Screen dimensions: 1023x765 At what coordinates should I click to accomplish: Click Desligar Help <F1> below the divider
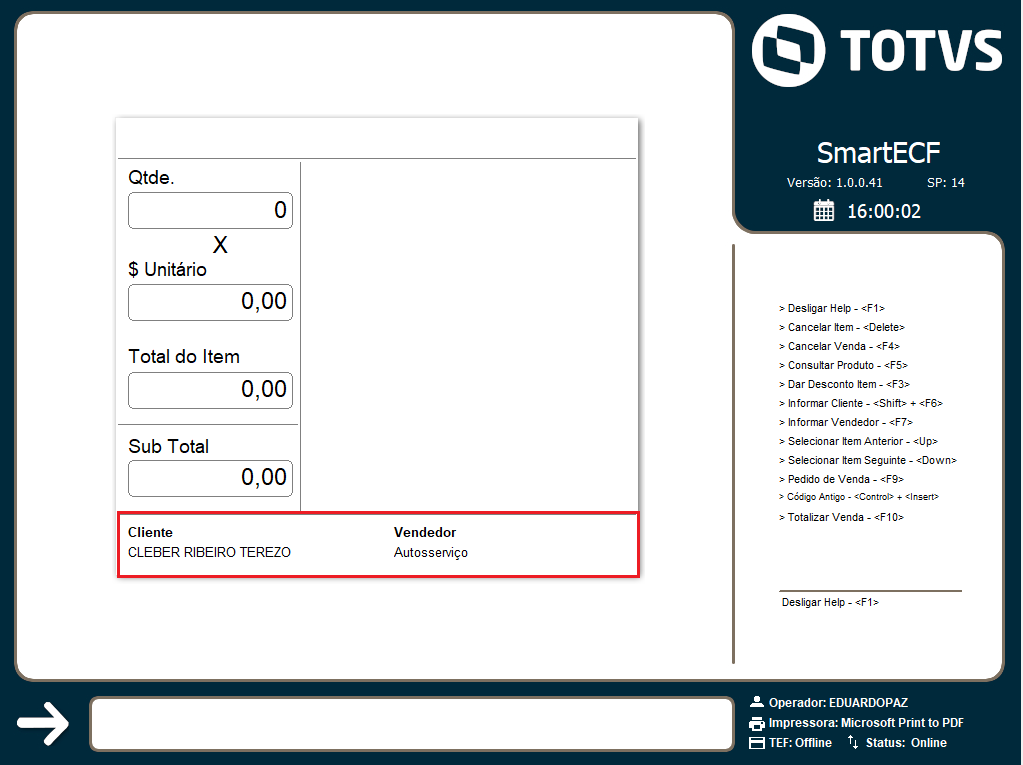click(830, 602)
